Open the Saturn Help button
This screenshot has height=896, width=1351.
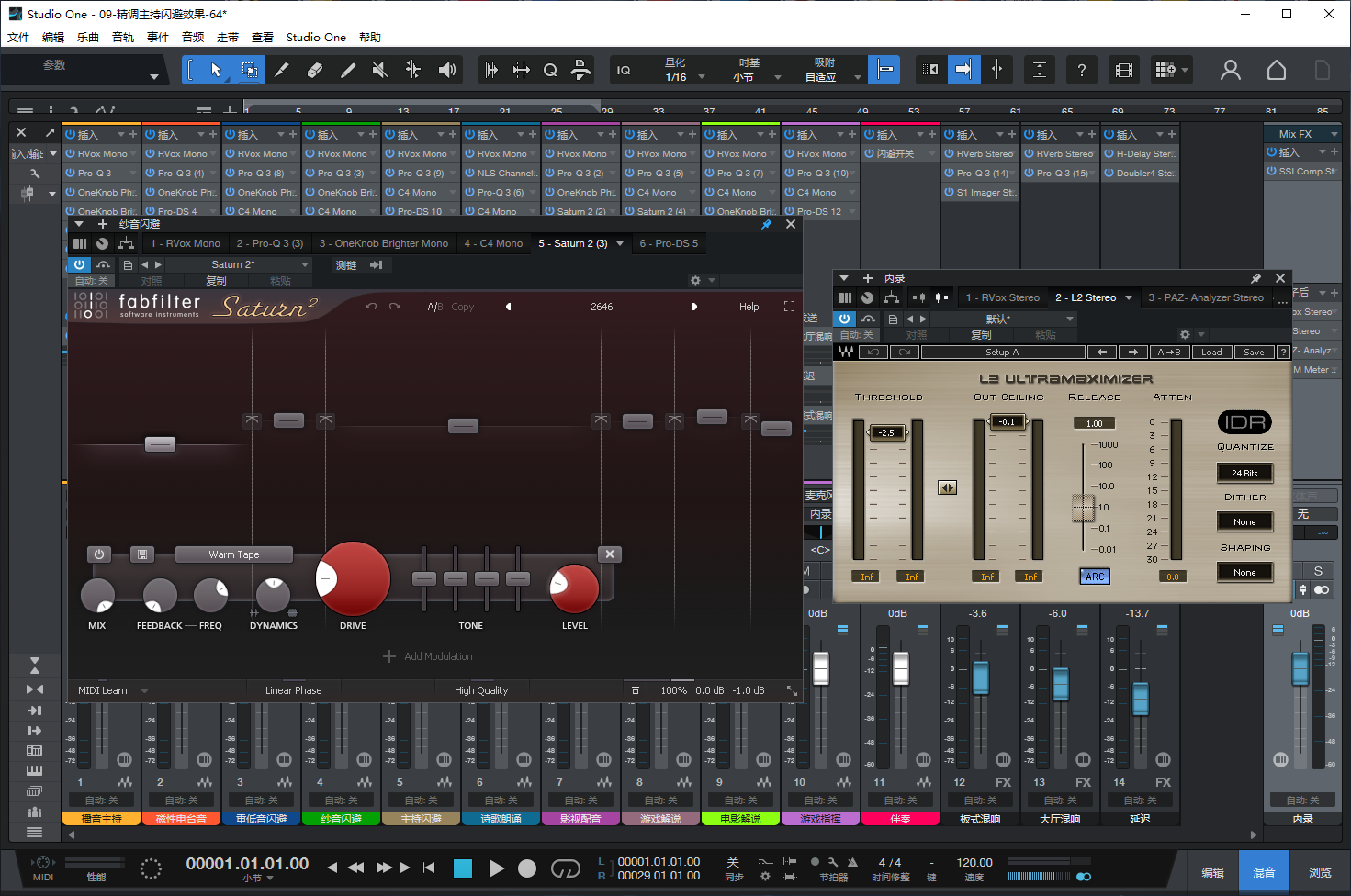[749, 307]
